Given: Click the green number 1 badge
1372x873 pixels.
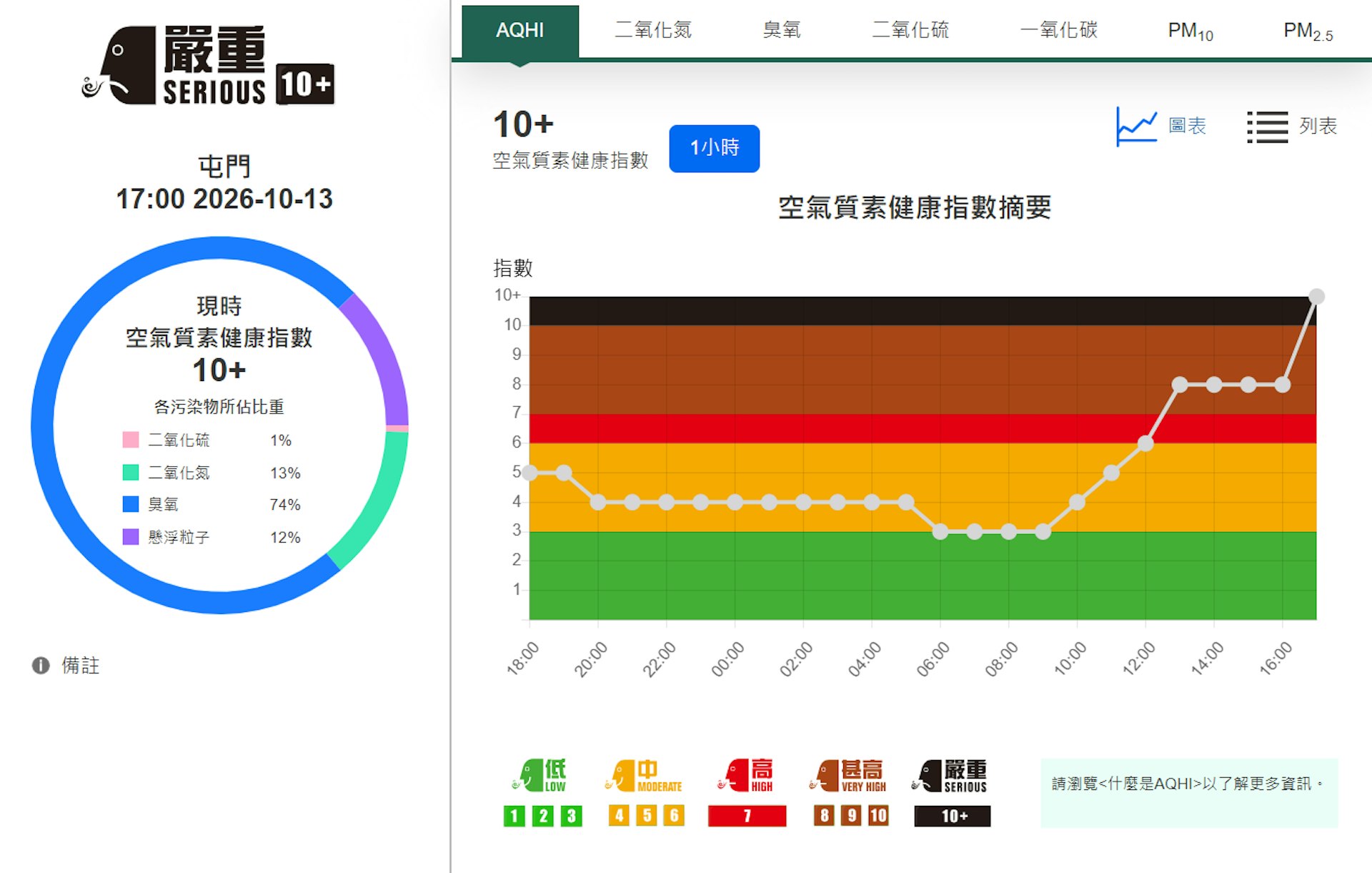Looking at the screenshot, I should 514,816.
